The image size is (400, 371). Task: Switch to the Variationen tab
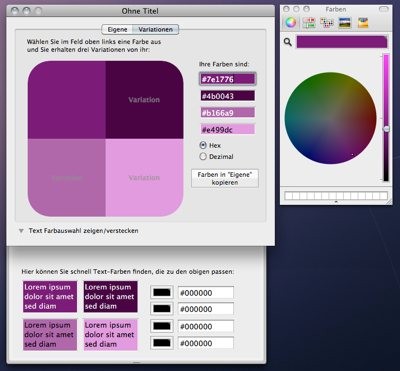[x=156, y=29]
